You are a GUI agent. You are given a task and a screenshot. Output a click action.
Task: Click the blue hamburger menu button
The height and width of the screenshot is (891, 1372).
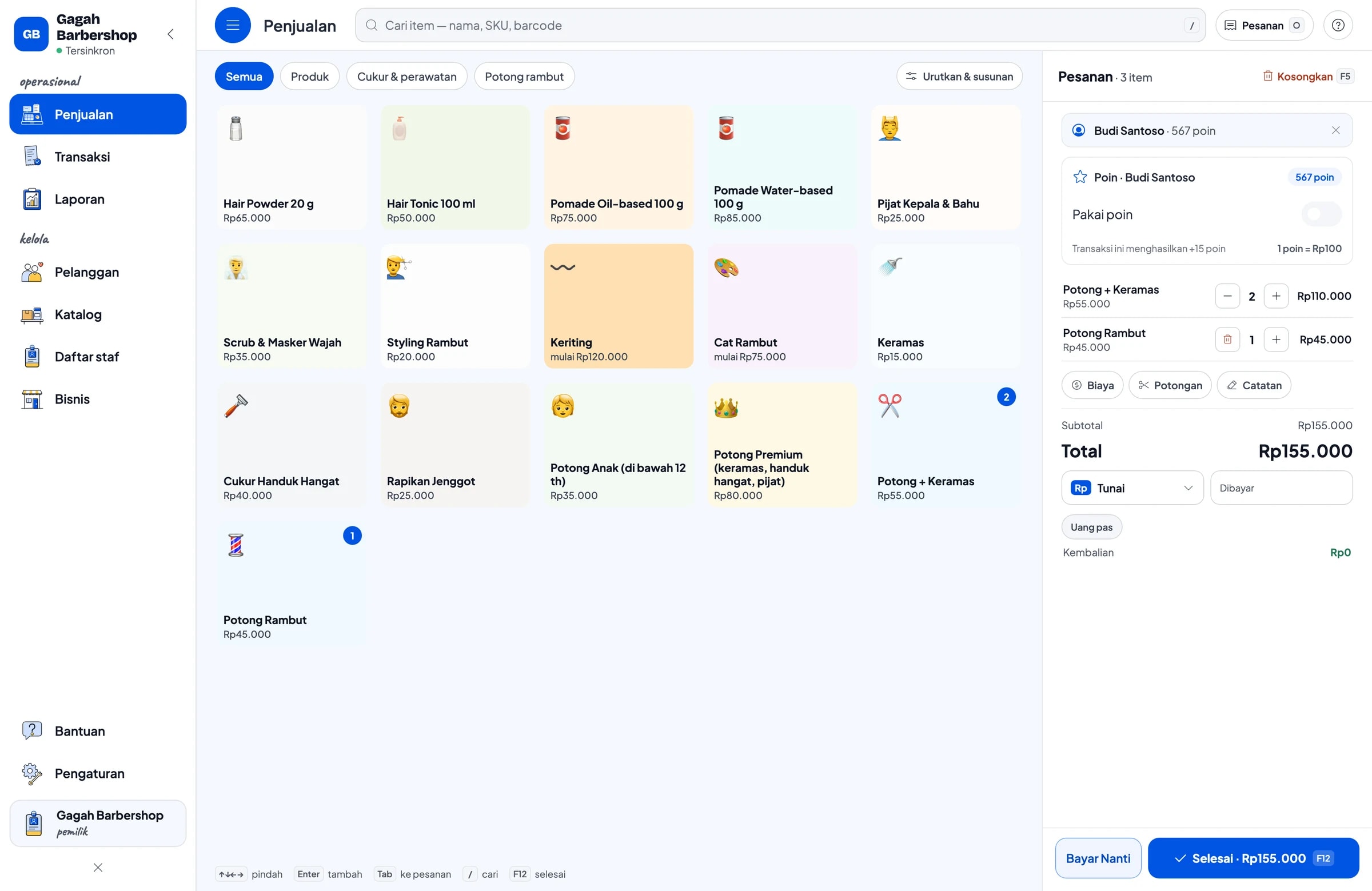(232, 25)
